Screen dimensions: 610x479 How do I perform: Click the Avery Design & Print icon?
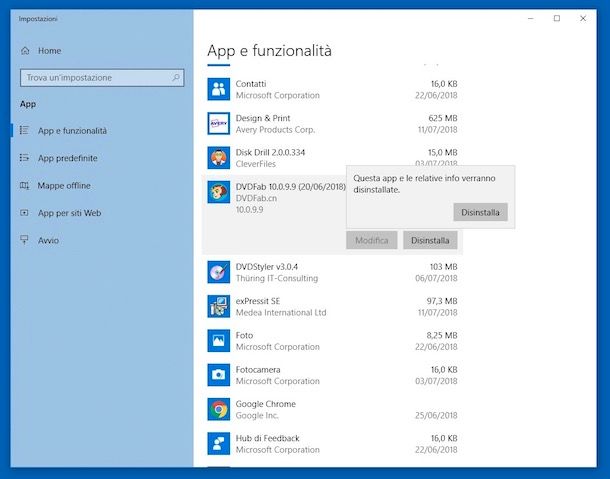click(x=219, y=123)
